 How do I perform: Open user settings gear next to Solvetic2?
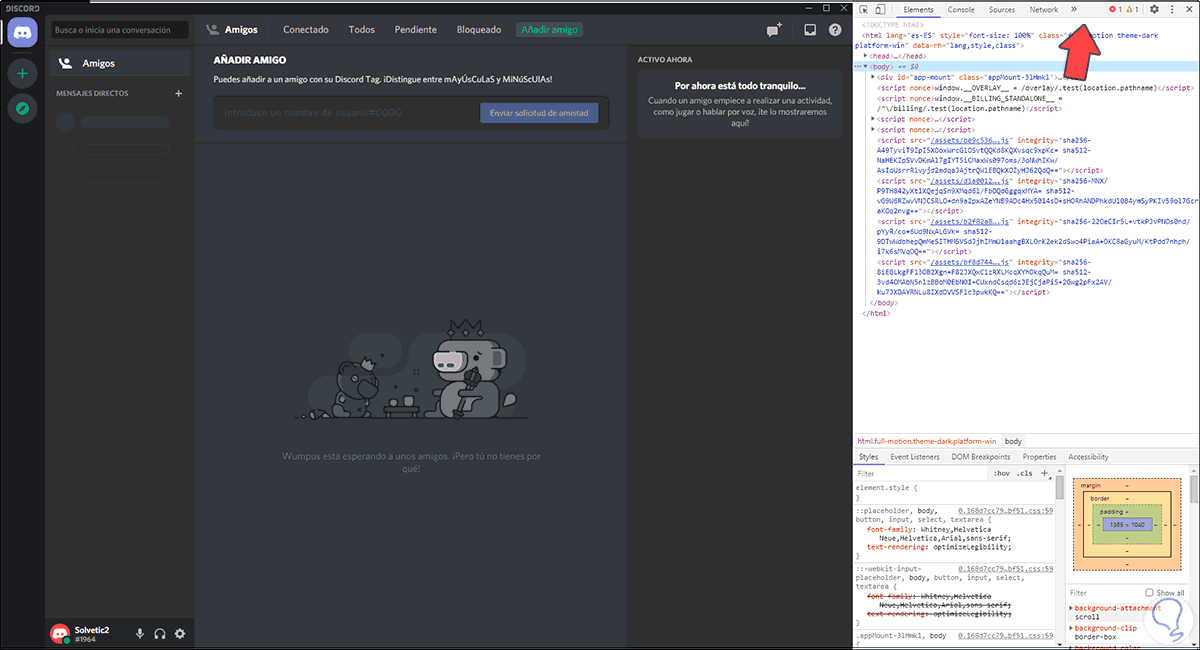[x=180, y=634]
